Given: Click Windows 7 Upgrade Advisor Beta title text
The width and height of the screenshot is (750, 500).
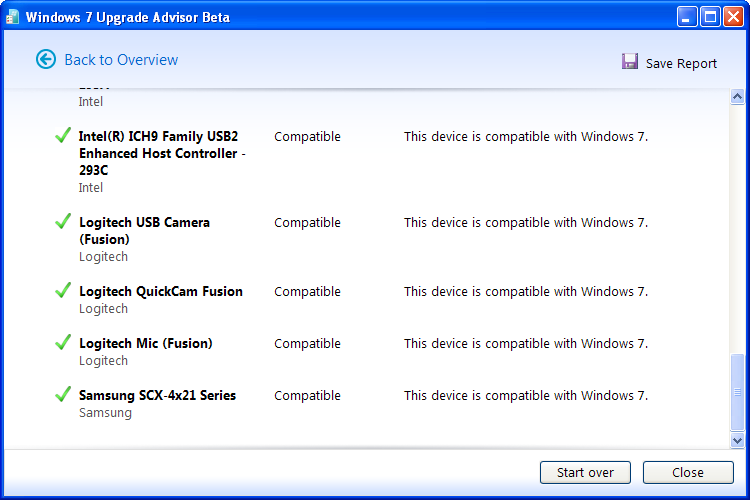Looking at the screenshot, I should pyautogui.click(x=128, y=17).
